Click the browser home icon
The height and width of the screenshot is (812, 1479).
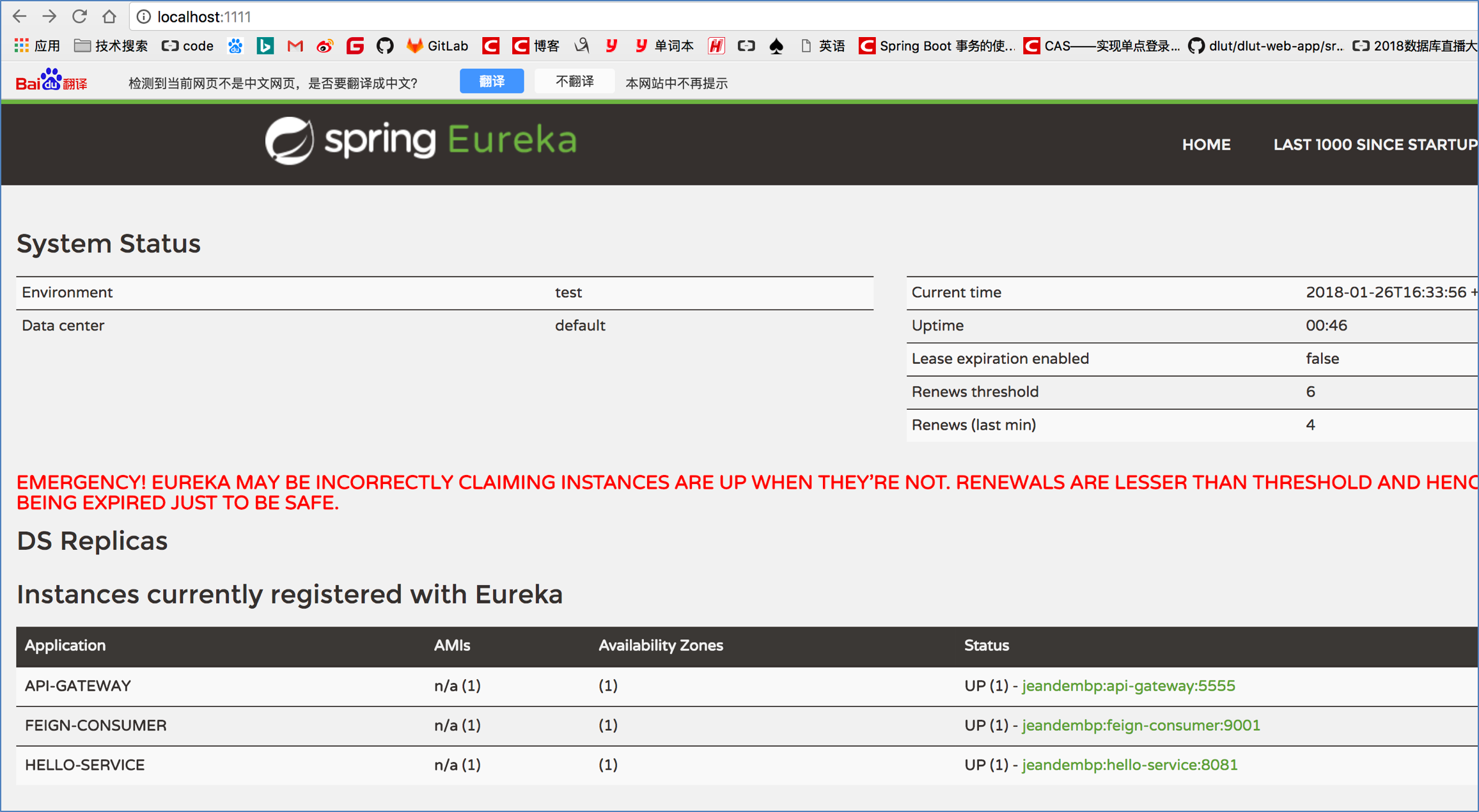[109, 16]
